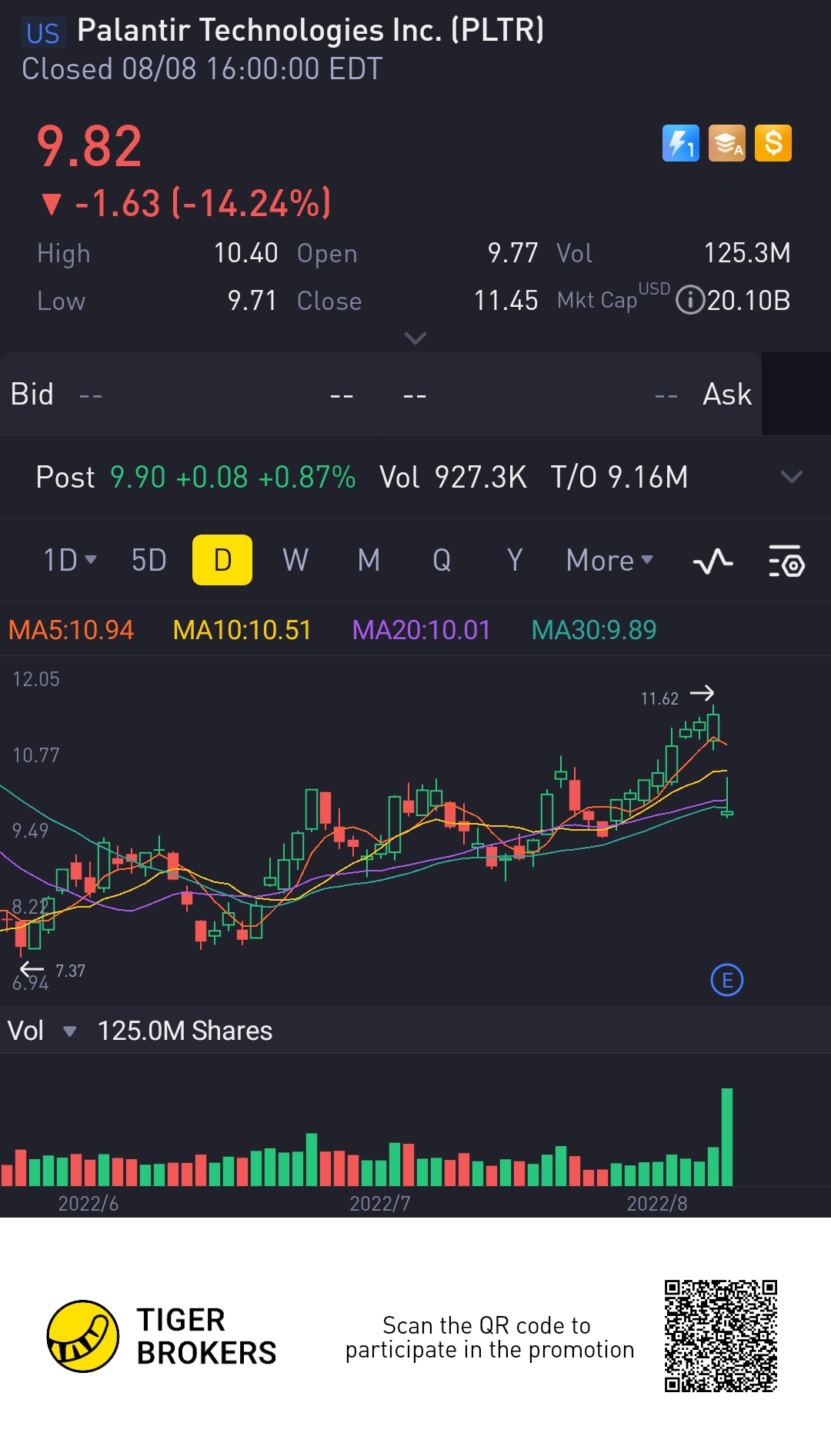This screenshot has width=831, height=1456.
Task: Tap the 125.3M volume value
Action: coord(747,253)
